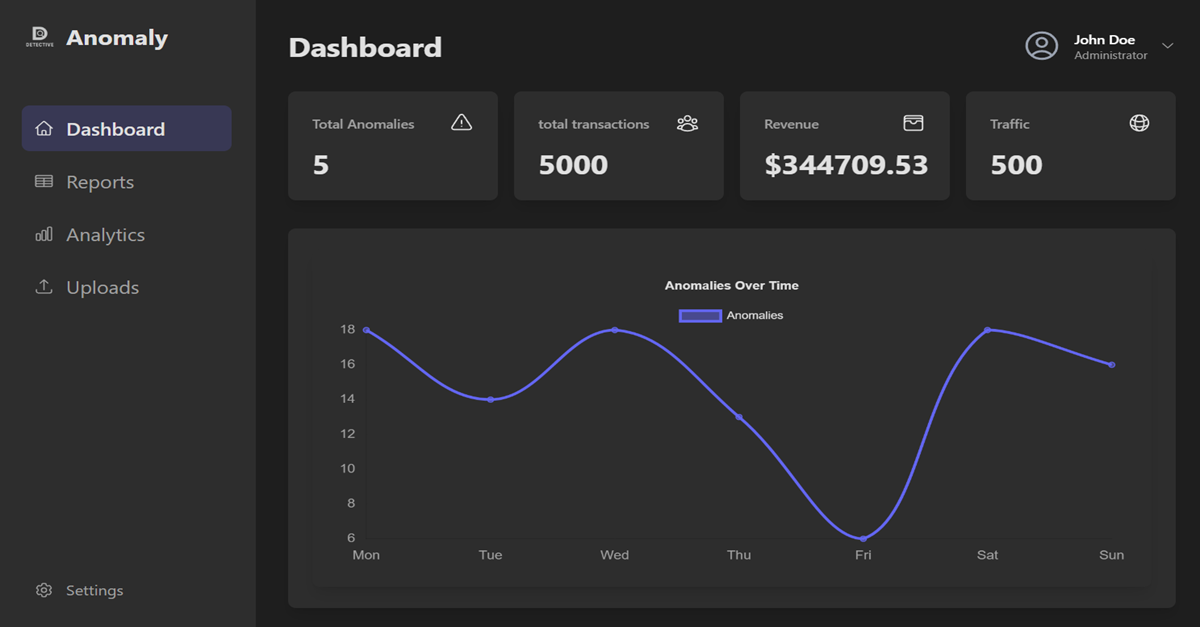1200x627 pixels.
Task: Click the warning triangle icon in Total Anomalies
Action: (x=461, y=123)
